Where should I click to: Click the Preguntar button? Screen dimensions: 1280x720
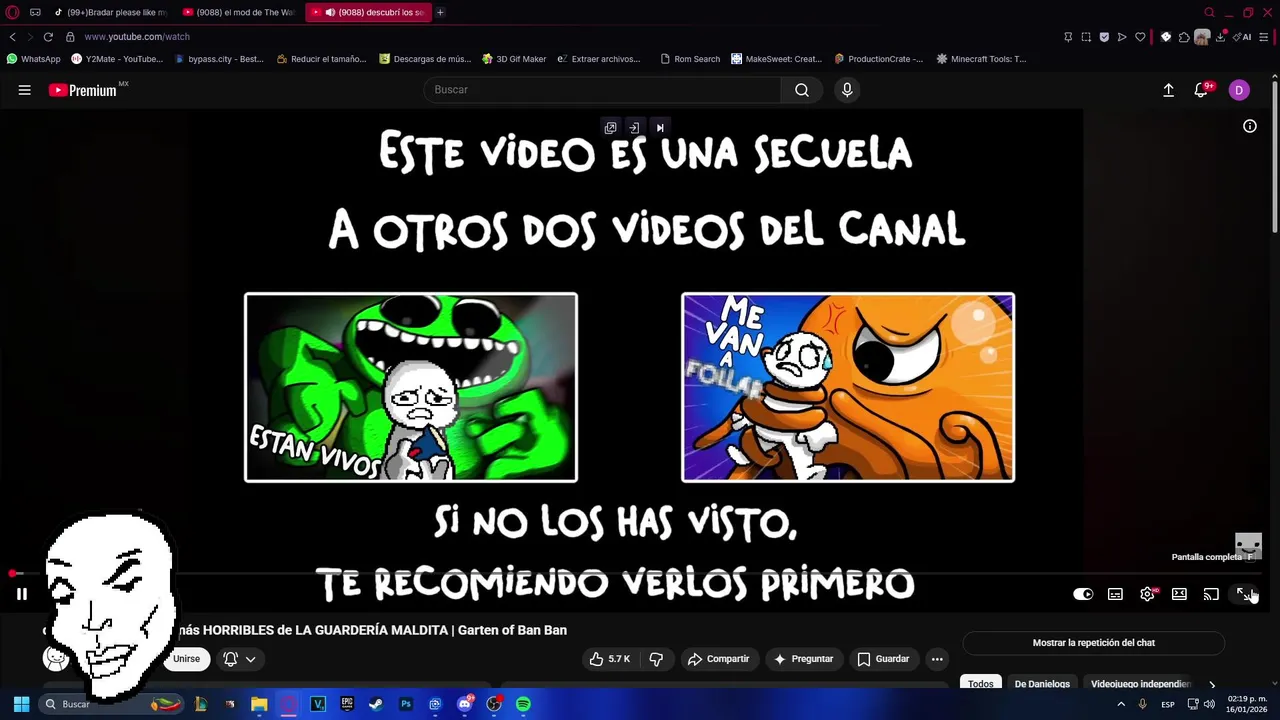pos(803,659)
